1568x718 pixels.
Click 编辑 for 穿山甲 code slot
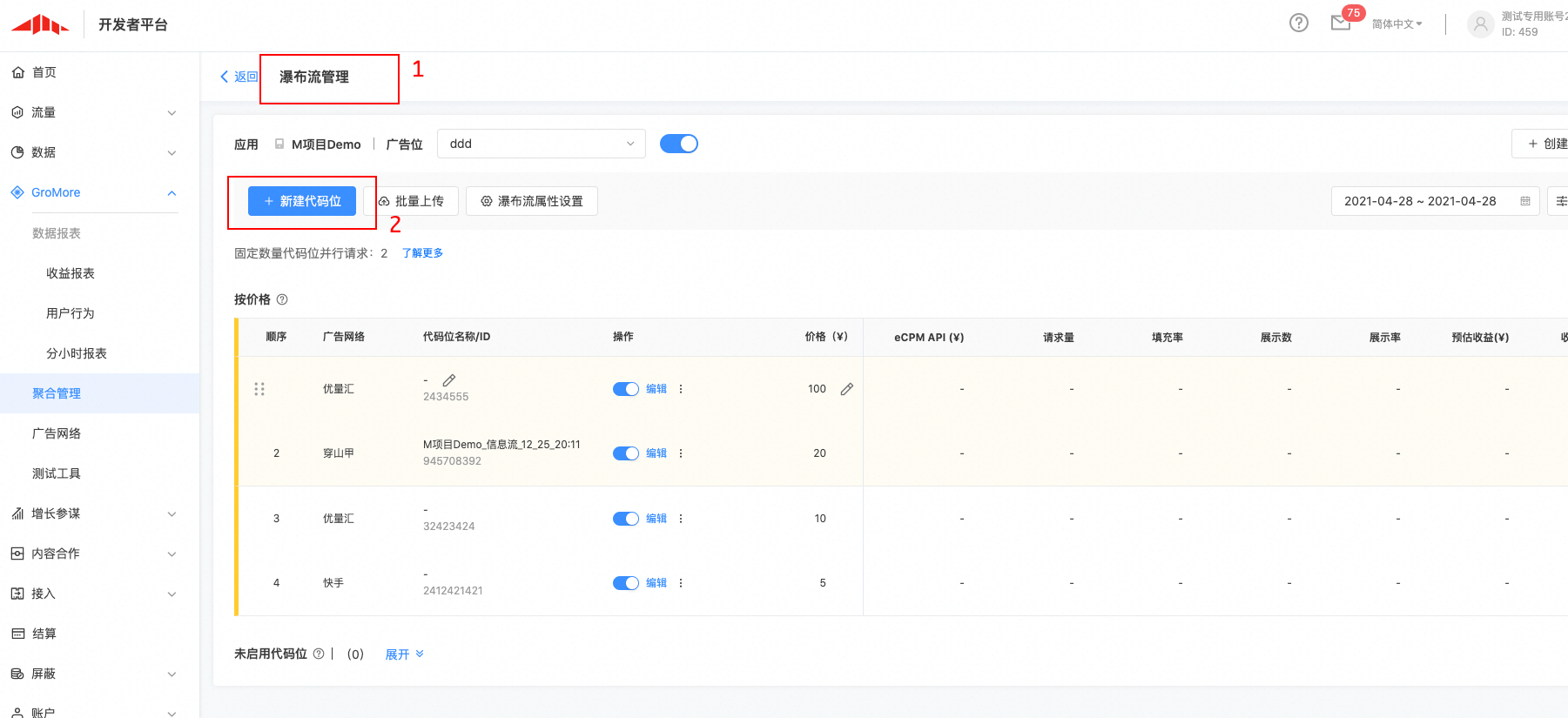click(656, 453)
